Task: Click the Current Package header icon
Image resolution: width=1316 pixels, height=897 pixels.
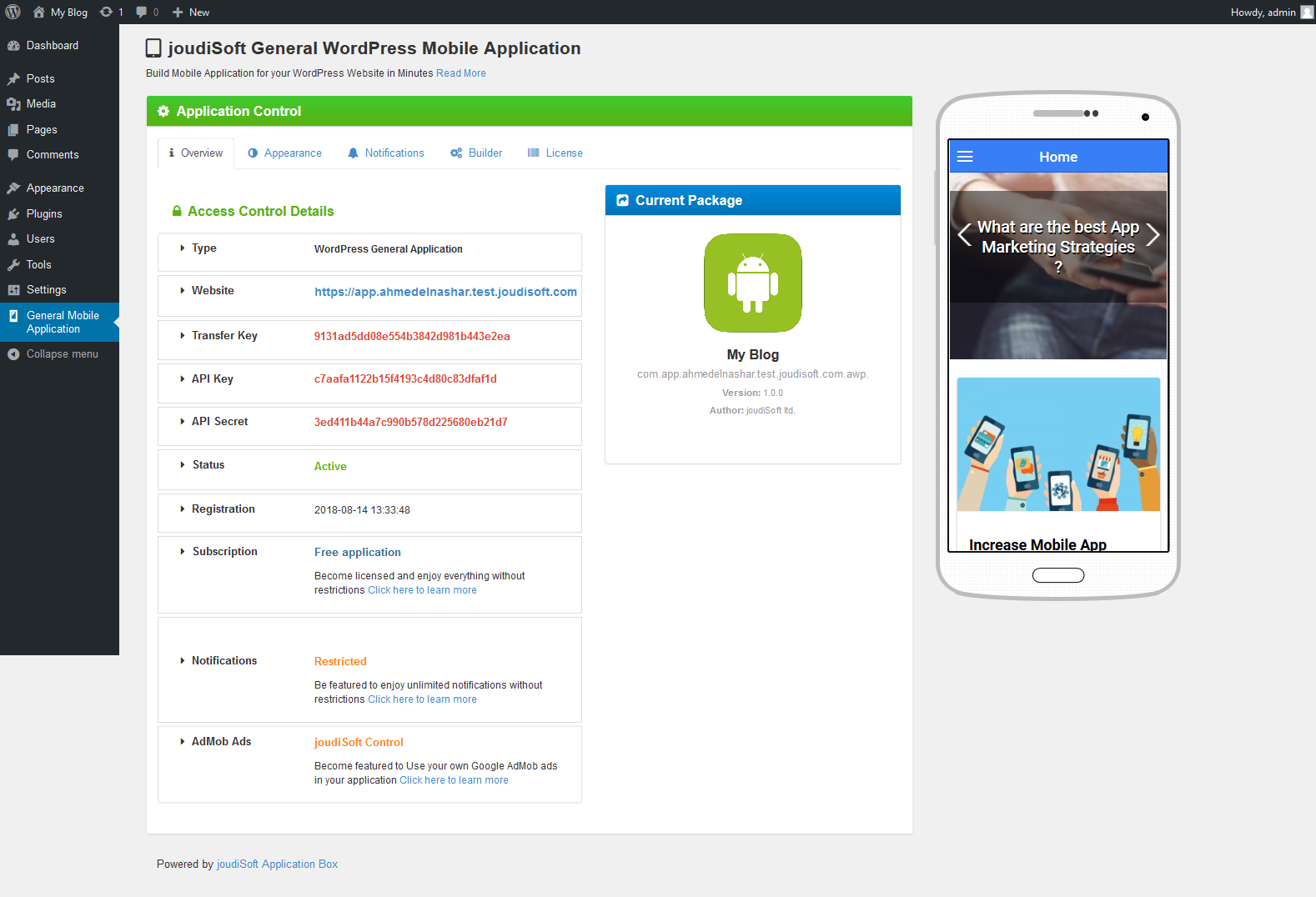Action: tap(622, 200)
